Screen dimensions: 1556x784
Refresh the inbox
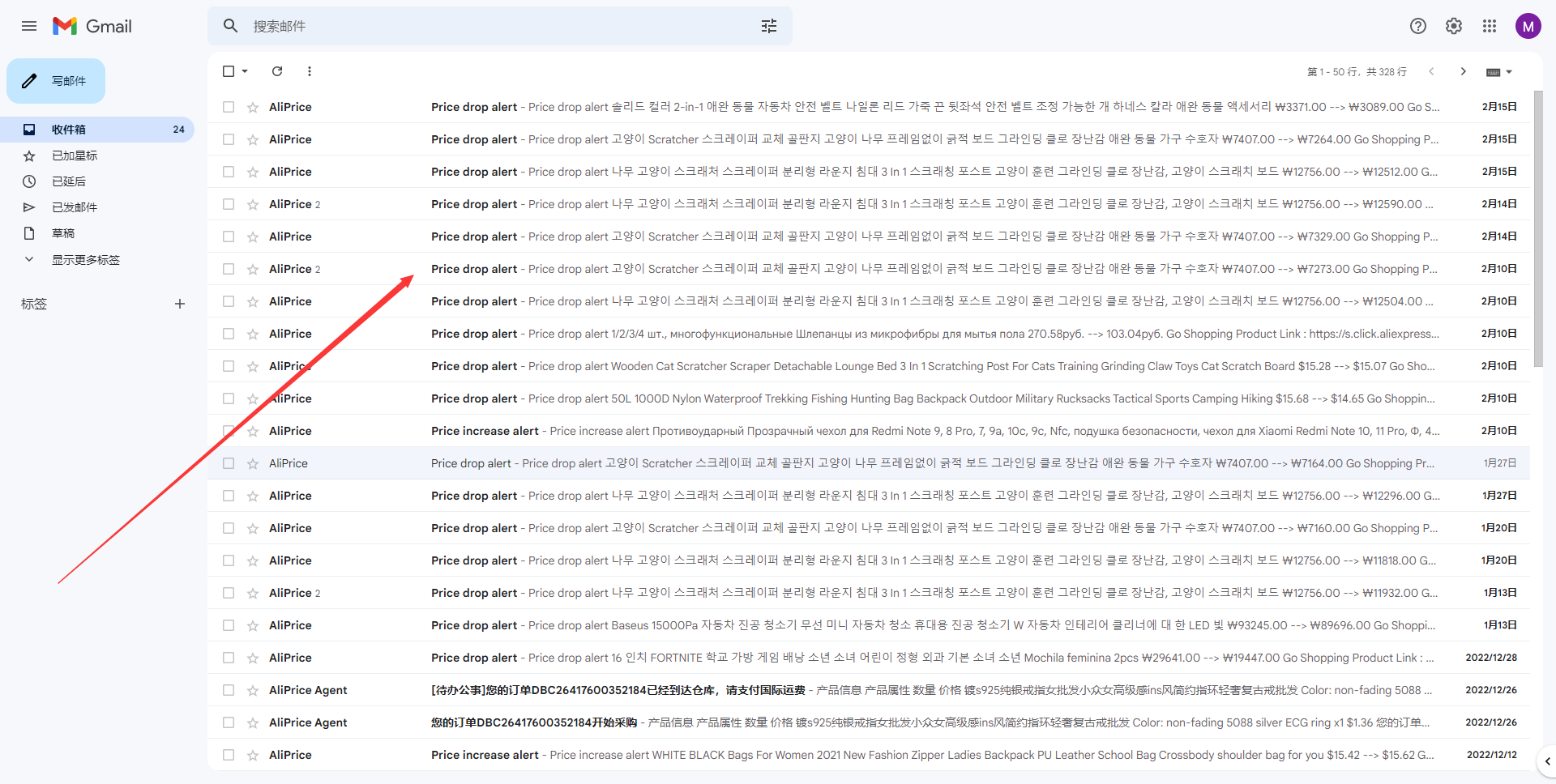pos(277,71)
